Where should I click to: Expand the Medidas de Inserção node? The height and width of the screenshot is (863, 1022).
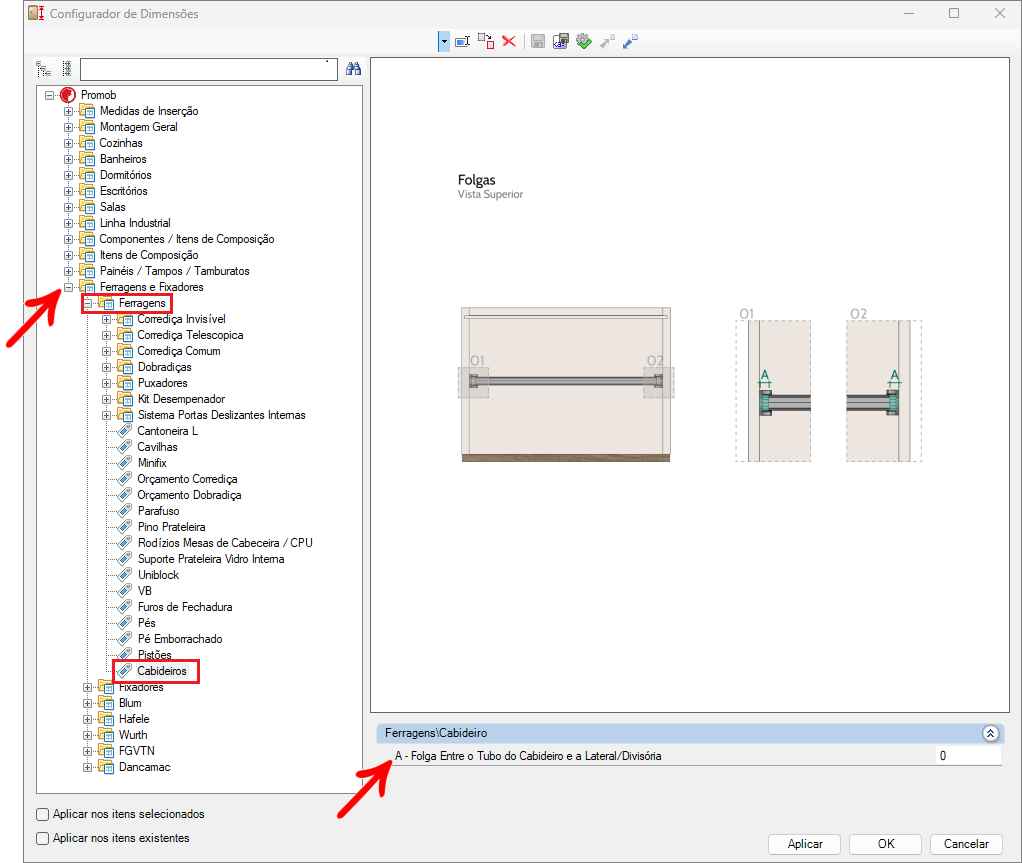[x=68, y=111]
